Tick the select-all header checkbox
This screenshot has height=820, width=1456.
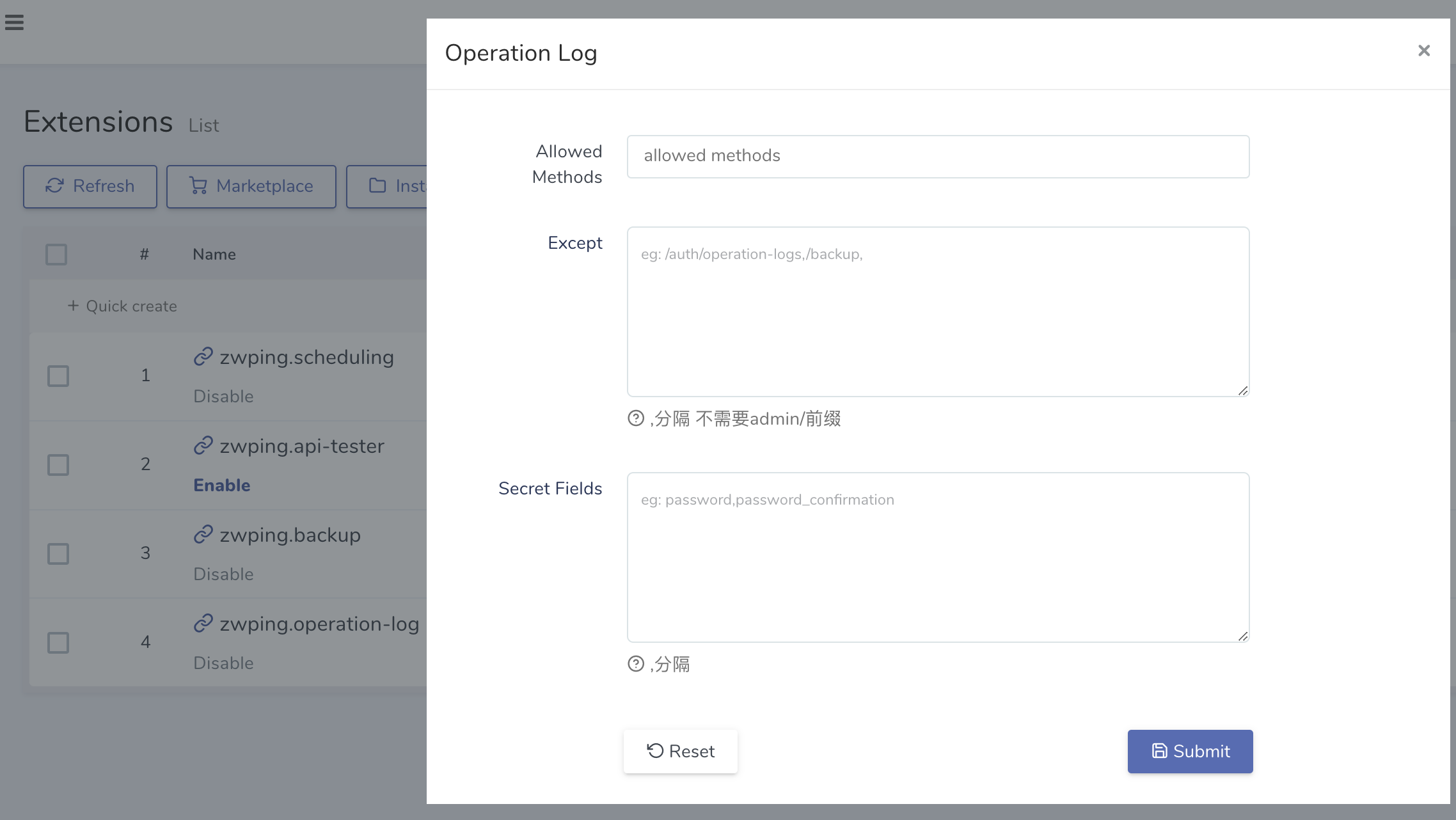click(56, 255)
